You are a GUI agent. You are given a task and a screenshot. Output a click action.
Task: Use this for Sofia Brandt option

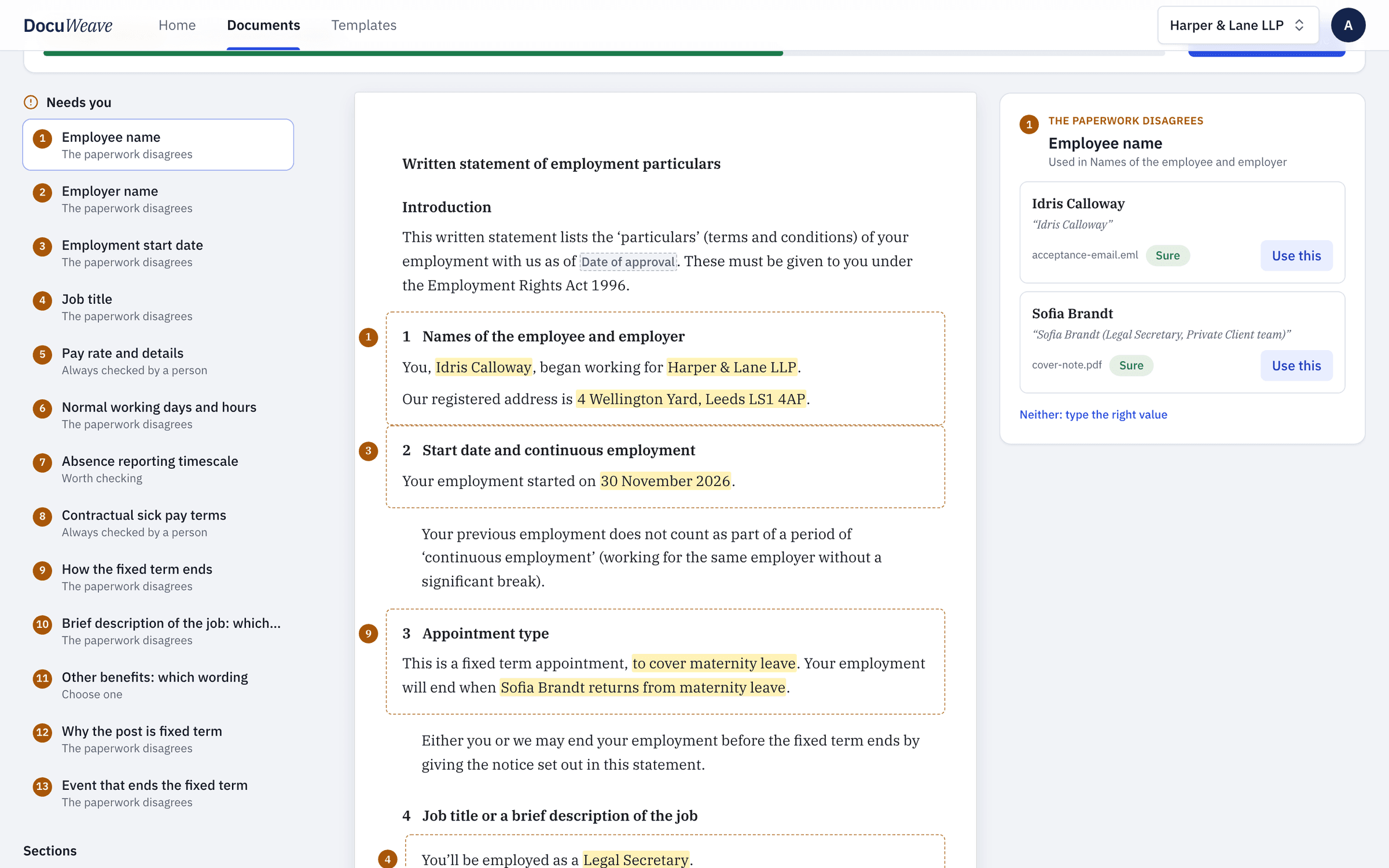tap(1296, 366)
